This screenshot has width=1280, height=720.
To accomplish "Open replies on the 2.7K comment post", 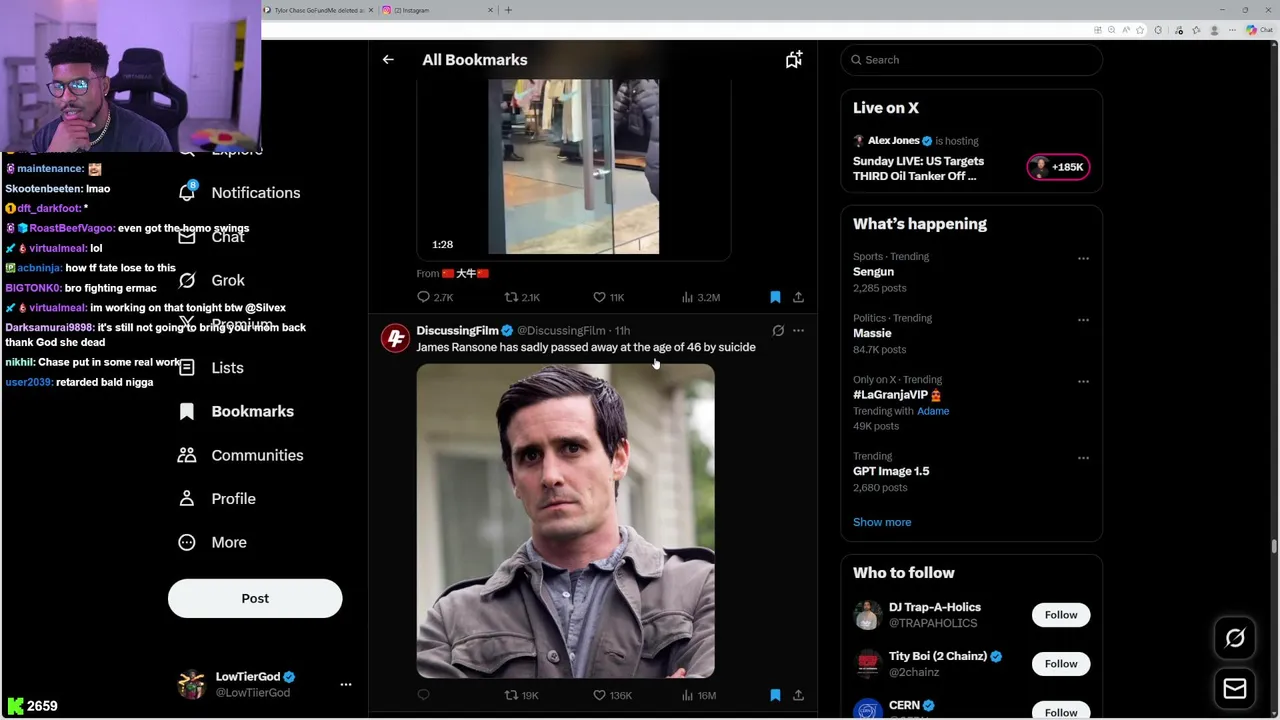I will tap(435, 297).
